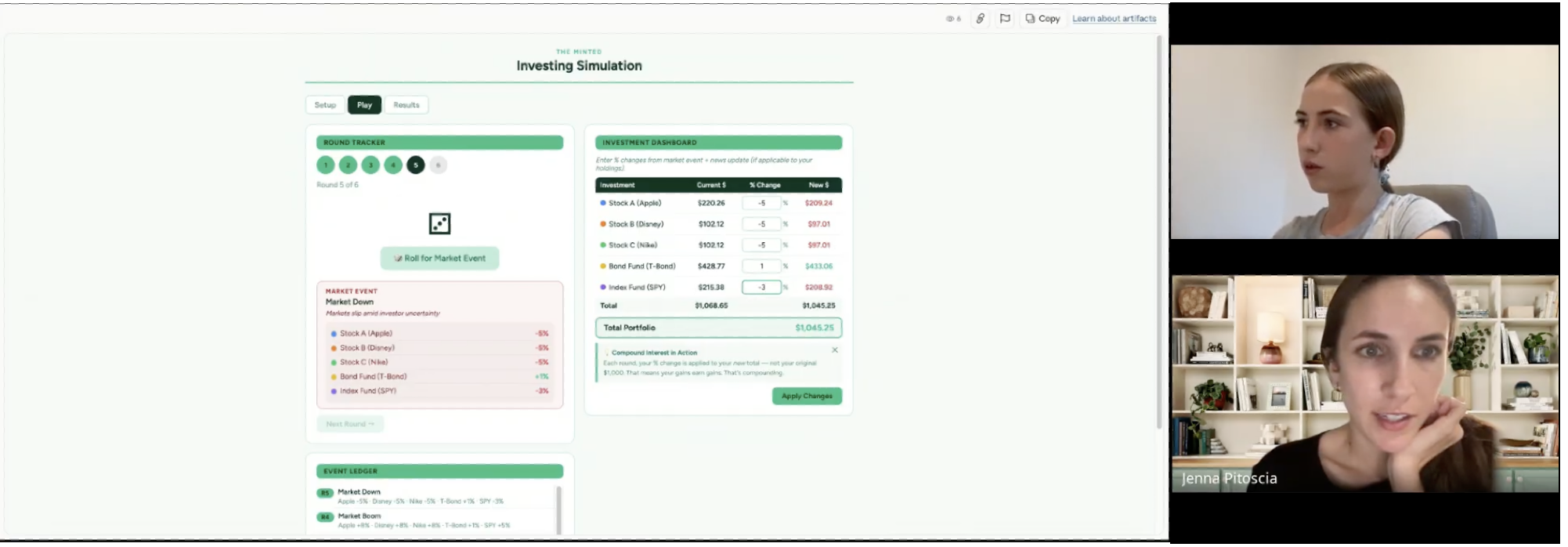
Task: Click T-Bond current value $428.77
Action: tap(711, 266)
